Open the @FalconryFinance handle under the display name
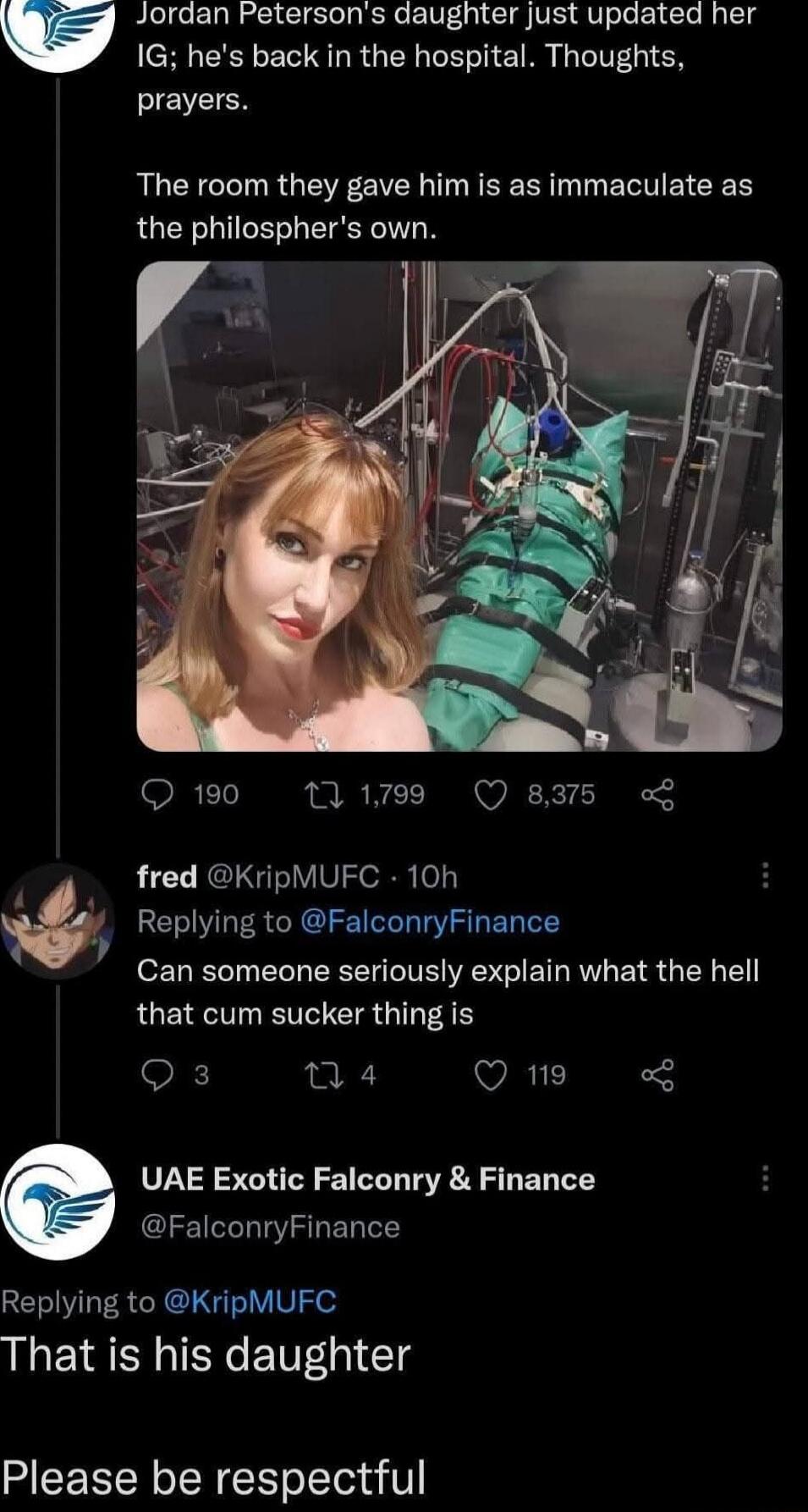The width and height of the screenshot is (808, 1512). point(270,1227)
